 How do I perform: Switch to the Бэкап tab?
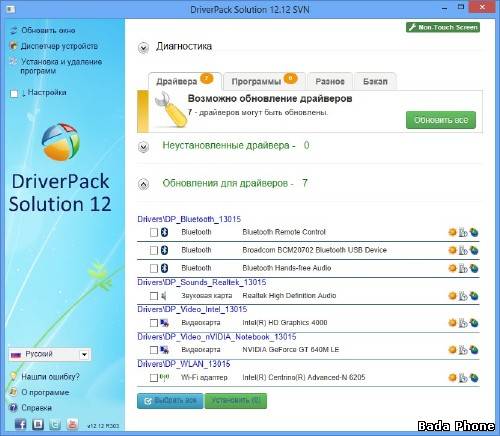[x=375, y=81]
